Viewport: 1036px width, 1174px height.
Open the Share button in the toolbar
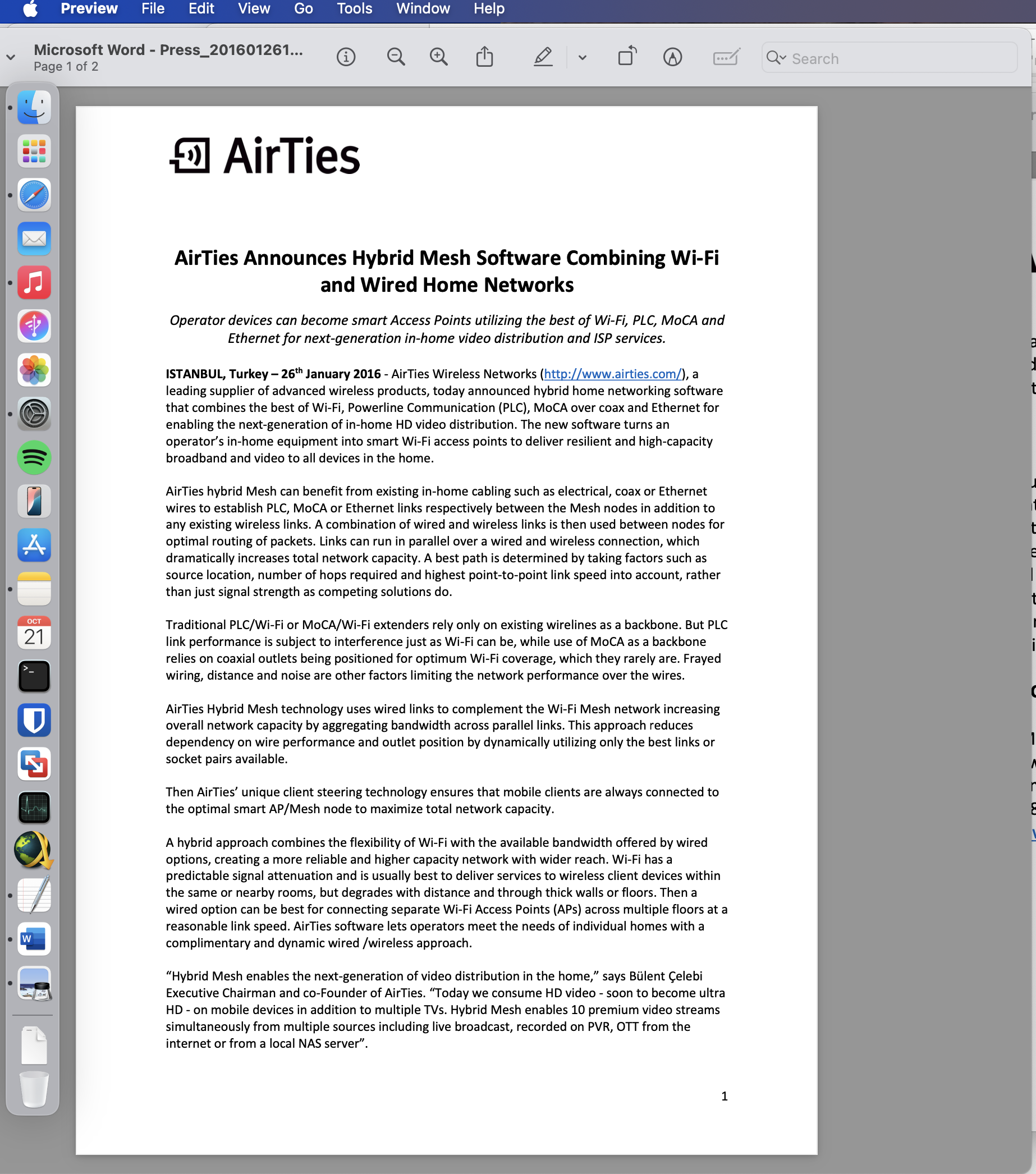point(485,57)
